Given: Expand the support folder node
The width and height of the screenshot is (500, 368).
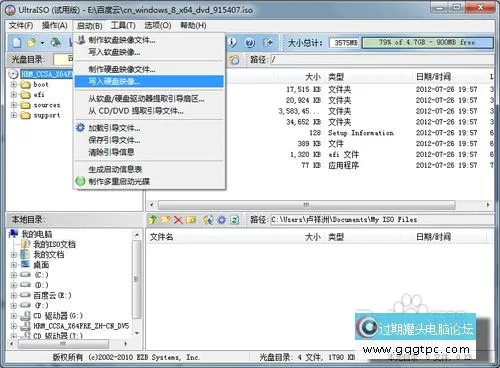Looking at the screenshot, I should click(14, 115).
